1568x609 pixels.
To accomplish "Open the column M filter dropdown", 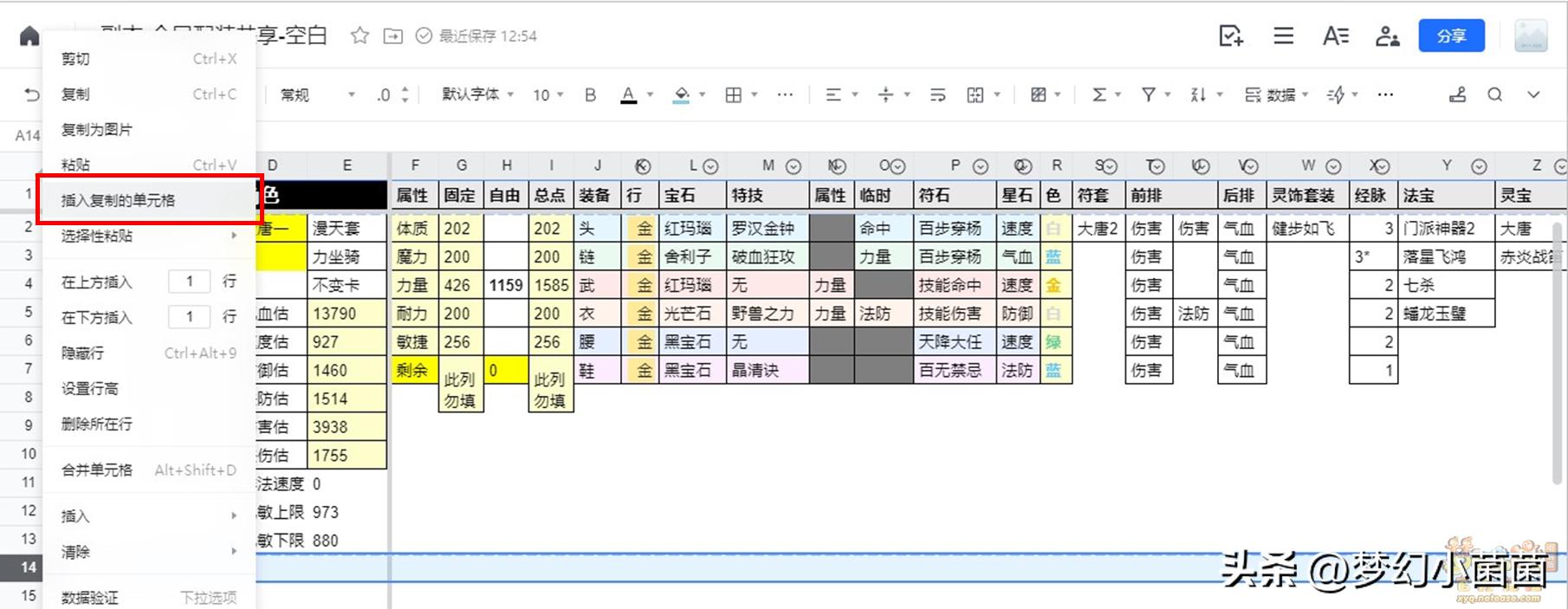I will pyautogui.click(x=793, y=166).
